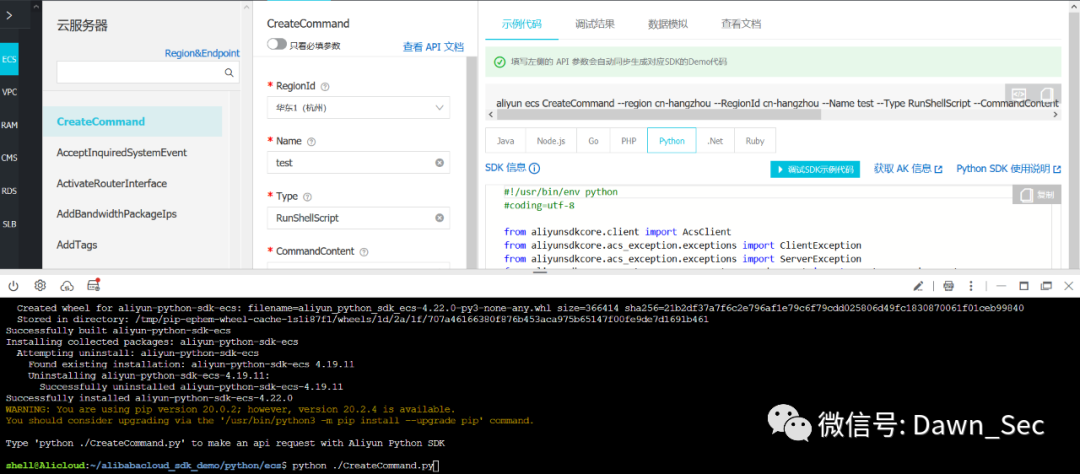Open the Python SDK 使用说明 link
Viewport: 1080px width, 474px height.
tap(1008, 169)
